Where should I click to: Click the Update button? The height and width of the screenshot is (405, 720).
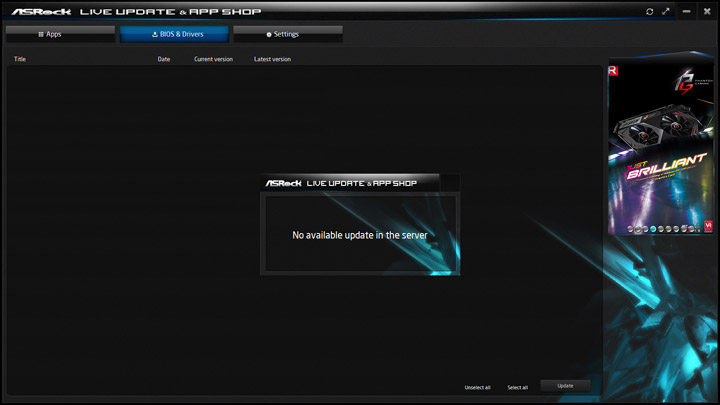565,386
